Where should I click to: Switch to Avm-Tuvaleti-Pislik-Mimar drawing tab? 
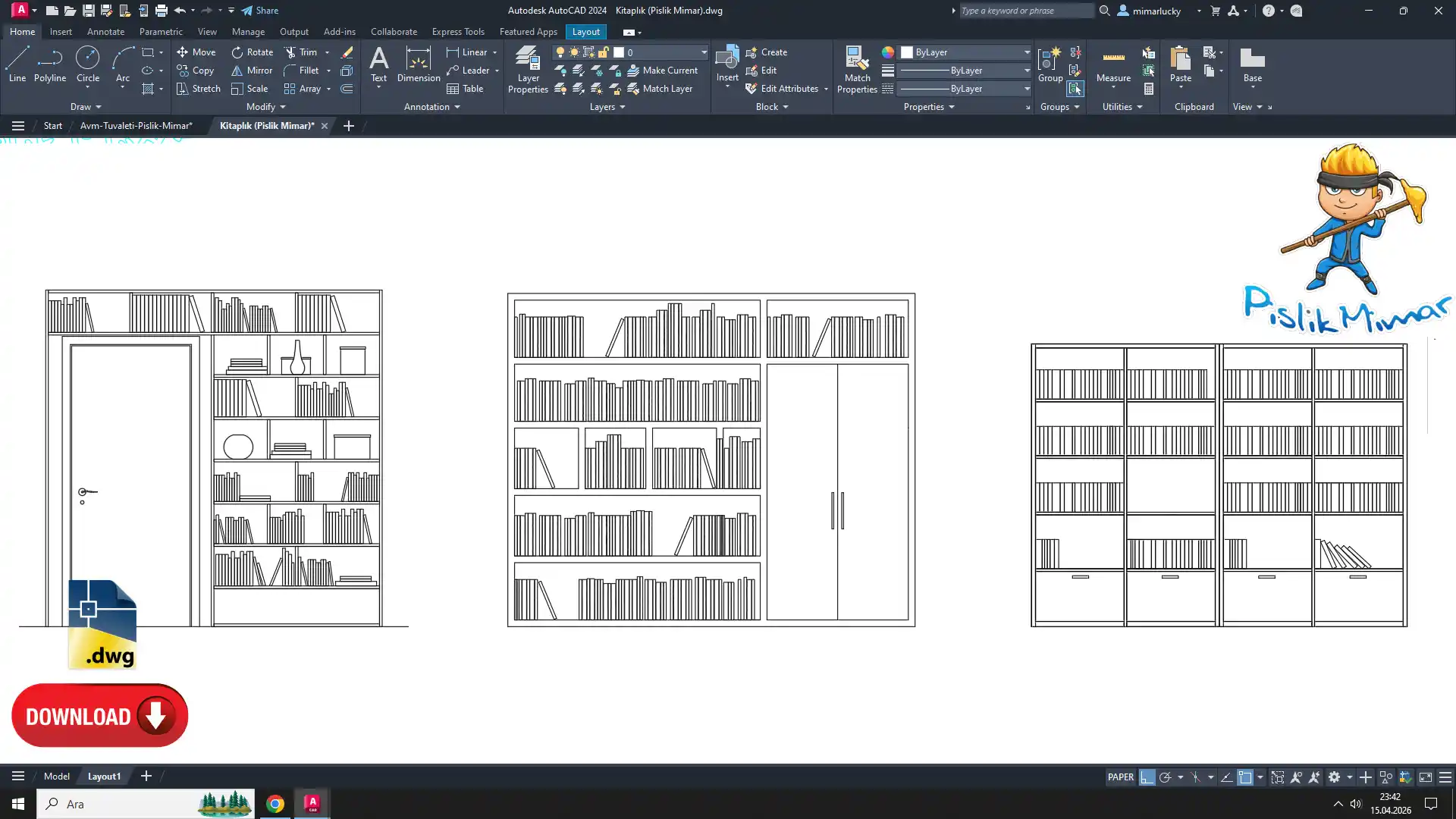pyautogui.click(x=136, y=126)
